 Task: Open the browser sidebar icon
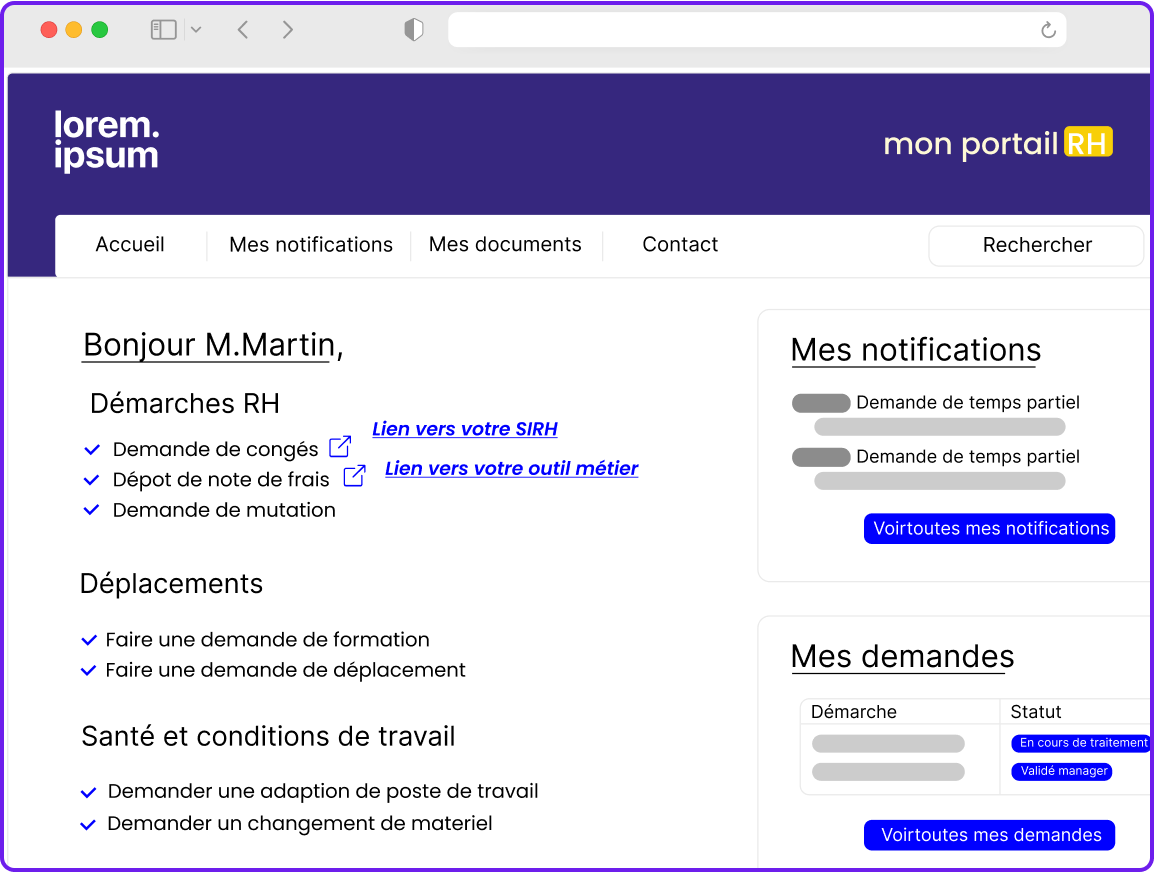click(x=162, y=29)
